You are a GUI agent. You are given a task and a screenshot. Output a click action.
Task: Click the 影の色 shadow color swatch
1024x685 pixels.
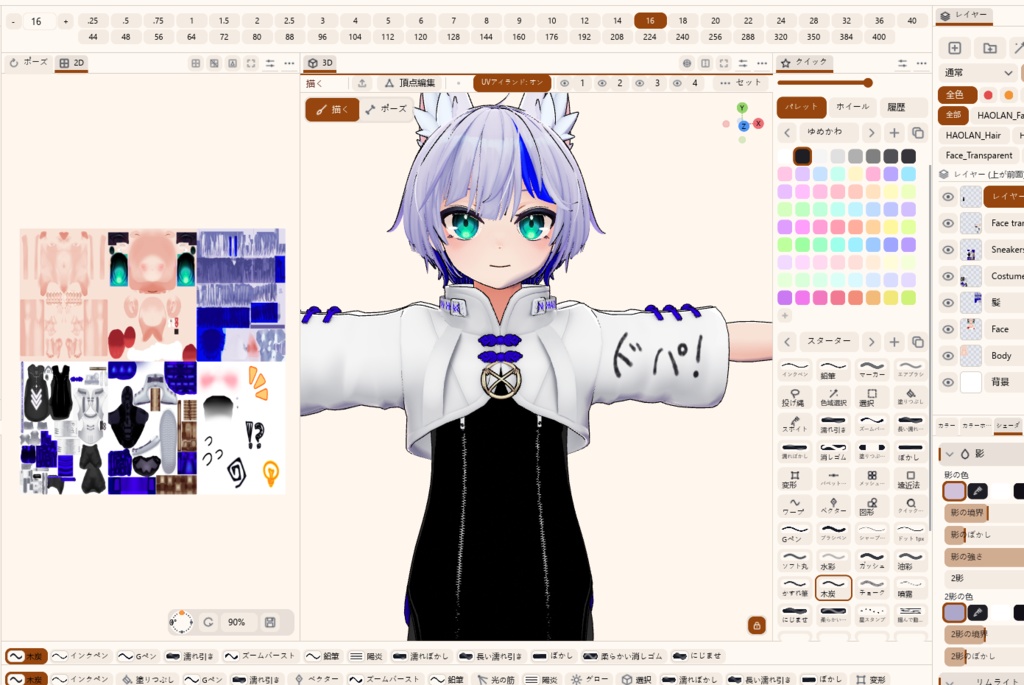(x=954, y=491)
